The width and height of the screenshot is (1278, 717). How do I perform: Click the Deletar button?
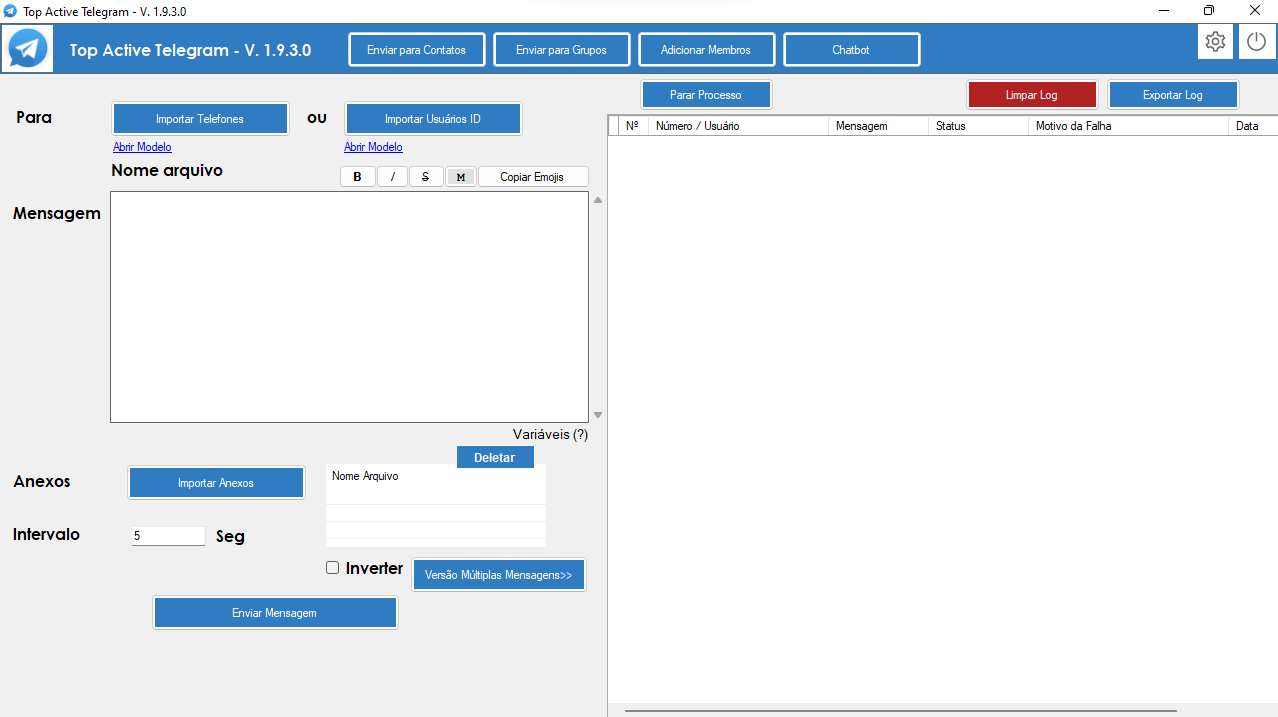click(x=495, y=457)
